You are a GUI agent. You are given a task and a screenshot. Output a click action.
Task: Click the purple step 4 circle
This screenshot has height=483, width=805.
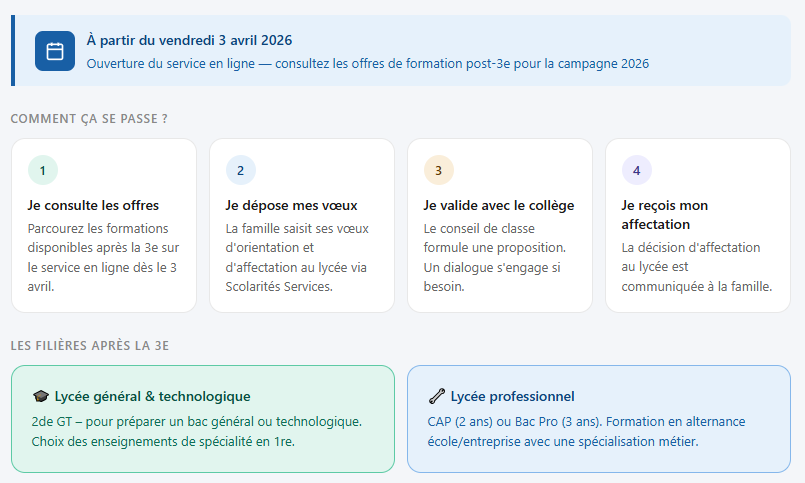(637, 170)
